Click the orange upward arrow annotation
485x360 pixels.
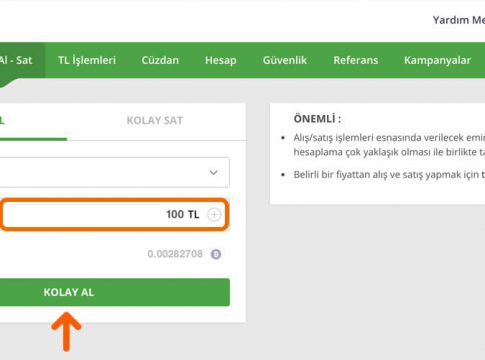point(66,332)
